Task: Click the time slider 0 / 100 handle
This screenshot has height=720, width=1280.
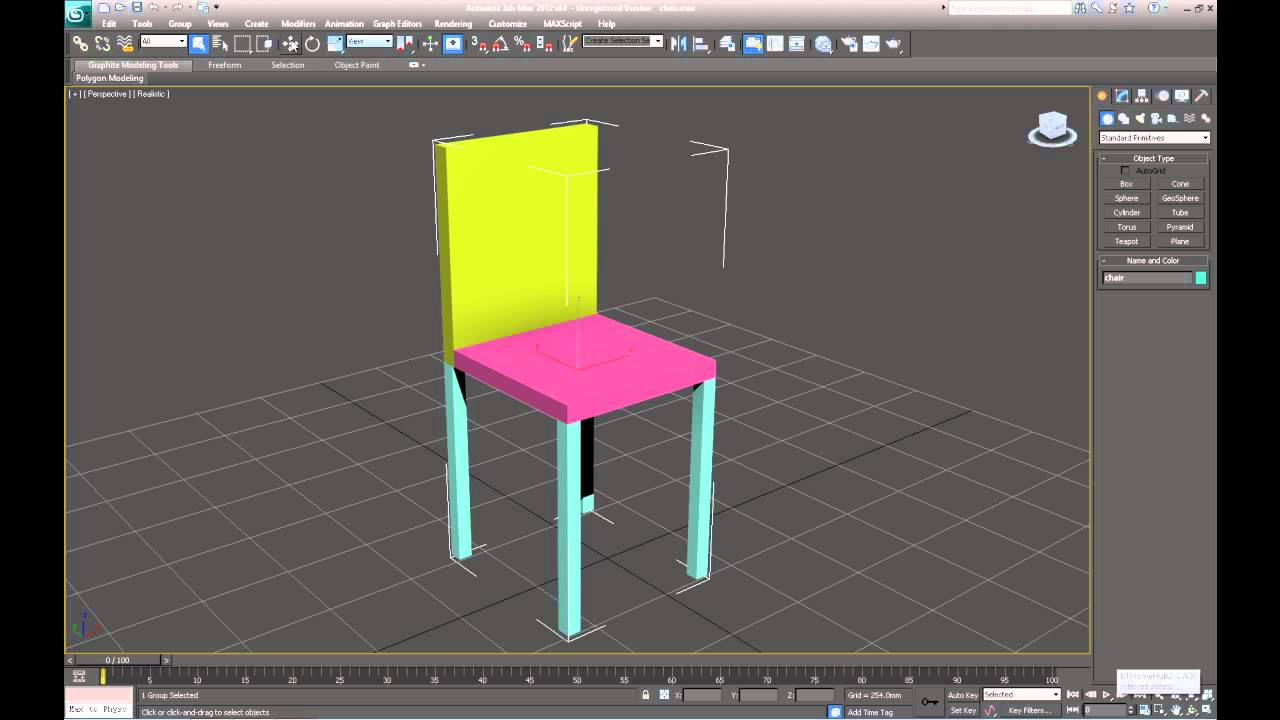Action: pyautogui.click(x=117, y=660)
